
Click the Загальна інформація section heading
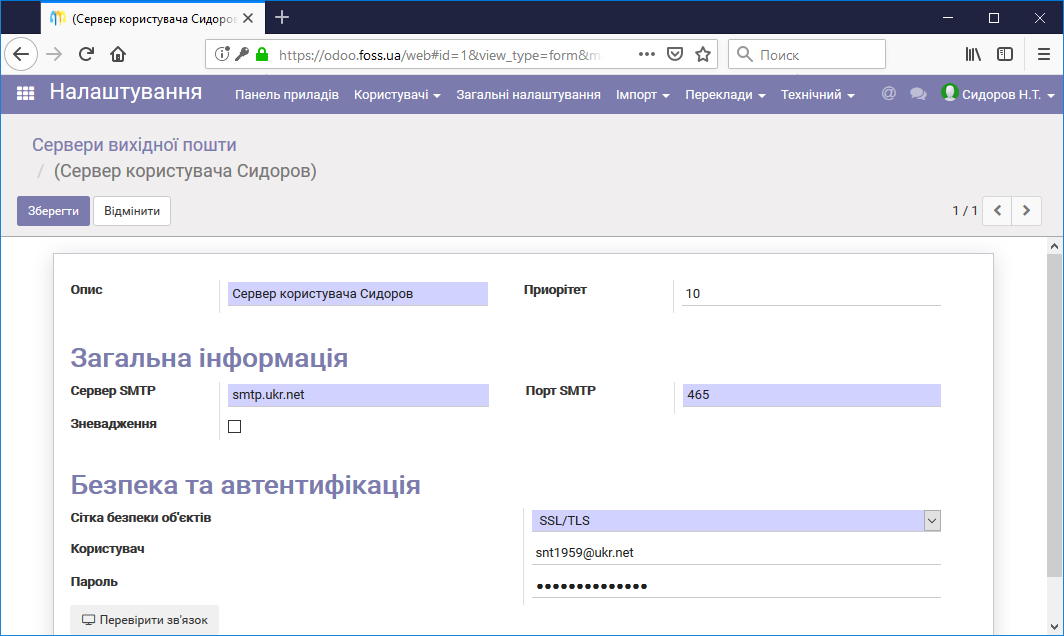[x=209, y=358]
